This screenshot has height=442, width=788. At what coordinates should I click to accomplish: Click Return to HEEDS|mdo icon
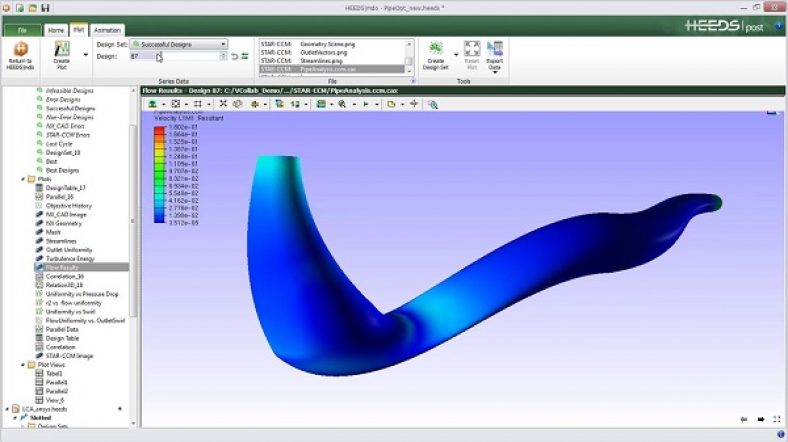(x=21, y=49)
